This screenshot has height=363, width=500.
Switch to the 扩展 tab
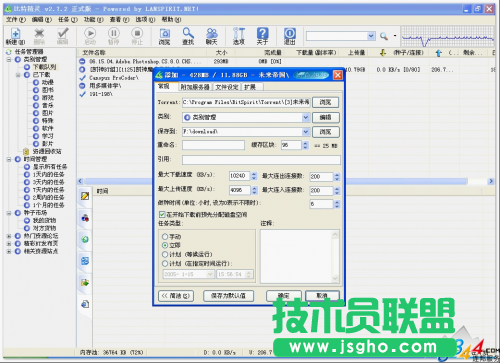point(251,87)
